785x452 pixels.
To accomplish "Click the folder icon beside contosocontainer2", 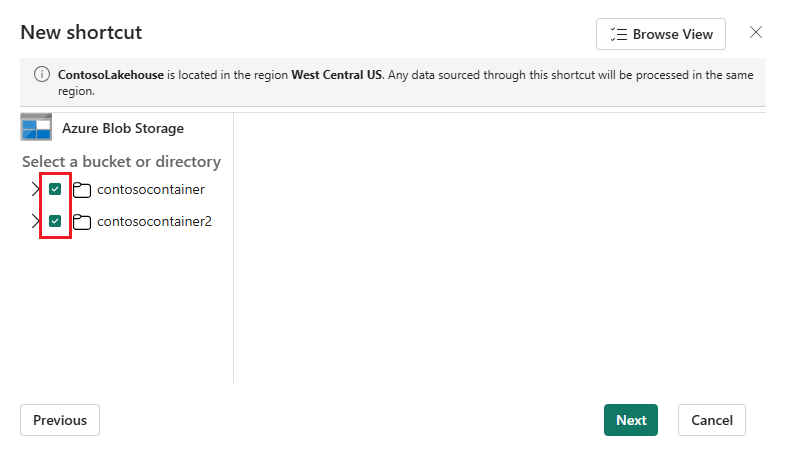I will 82,221.
